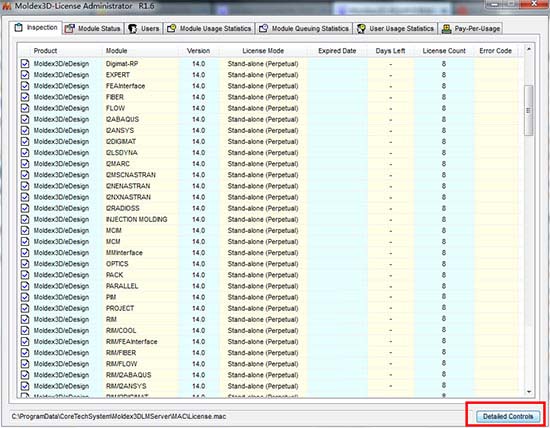Toggle the FEAInterface module checkbox
This screenshot has width=550, height=428.
(x=25, y=86)
